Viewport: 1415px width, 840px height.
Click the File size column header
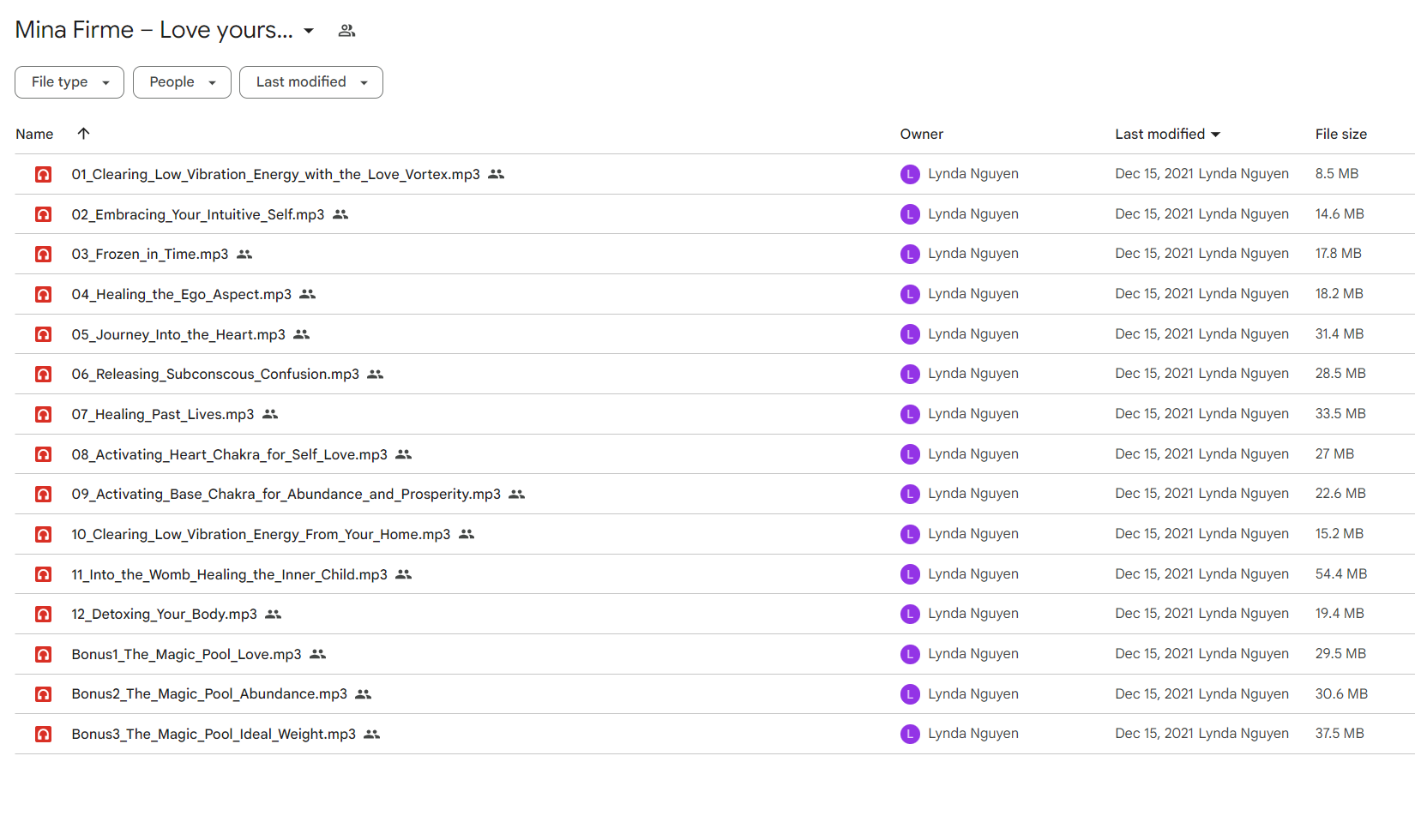(x=1341, y=134)
